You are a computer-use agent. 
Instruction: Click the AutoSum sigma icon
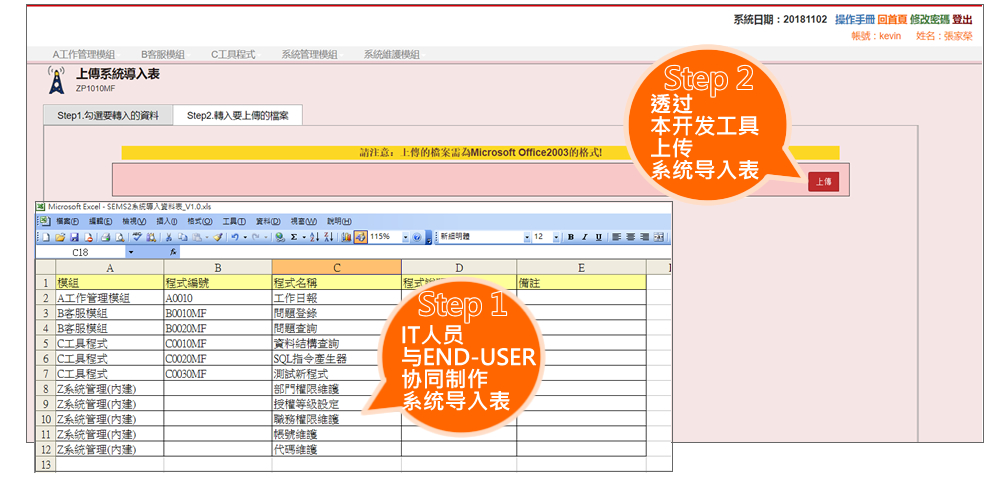(x=293, y=237)
